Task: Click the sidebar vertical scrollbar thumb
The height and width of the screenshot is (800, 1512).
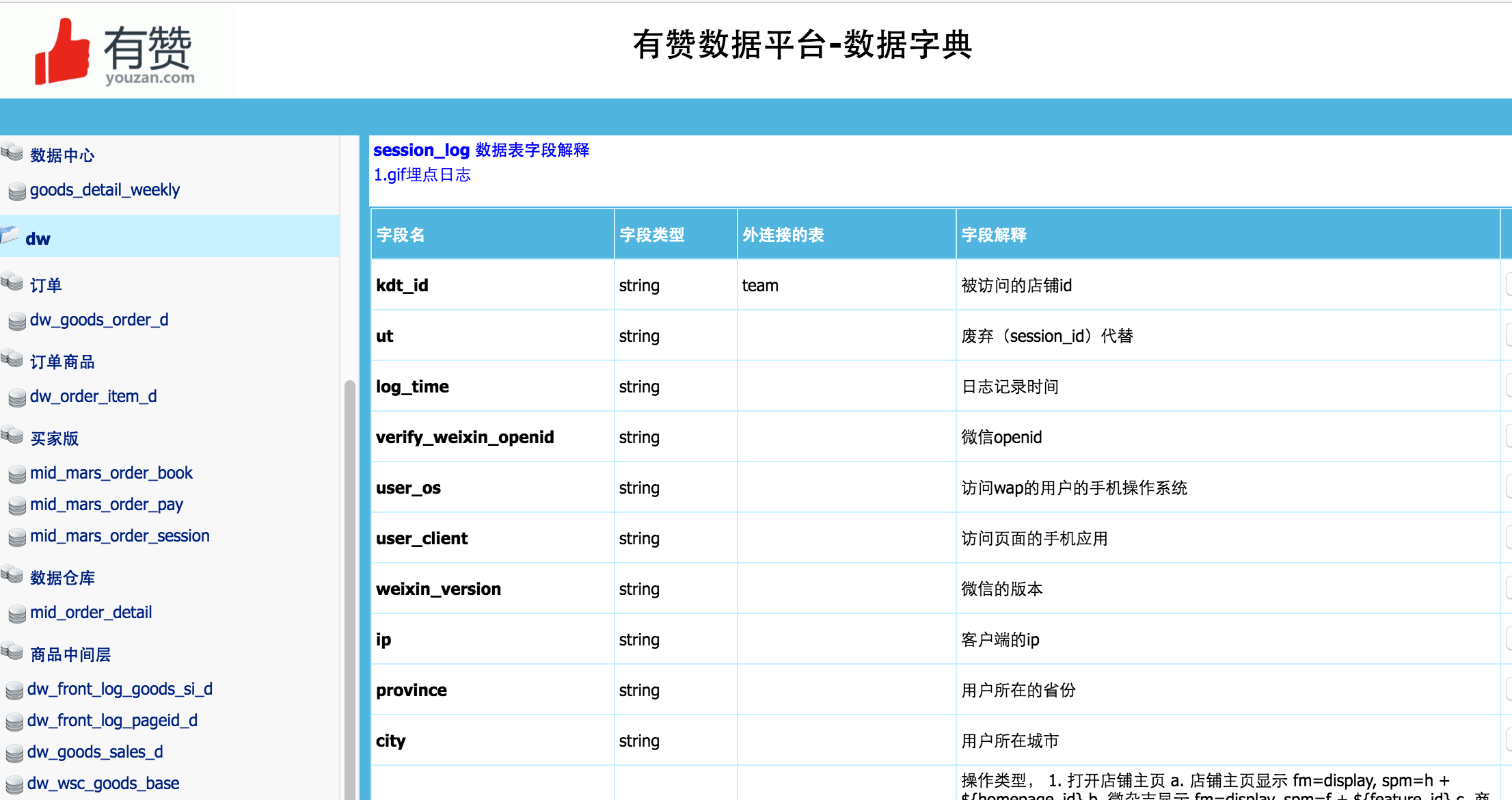Action: point(350,589)
